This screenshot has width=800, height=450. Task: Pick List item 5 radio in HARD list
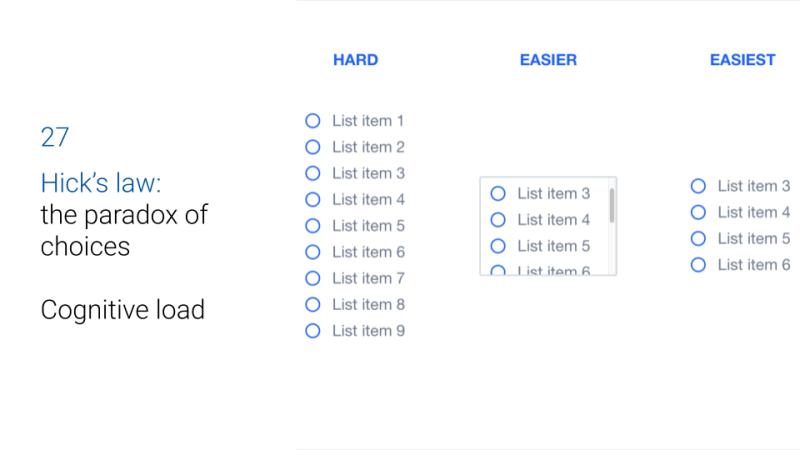313,226
